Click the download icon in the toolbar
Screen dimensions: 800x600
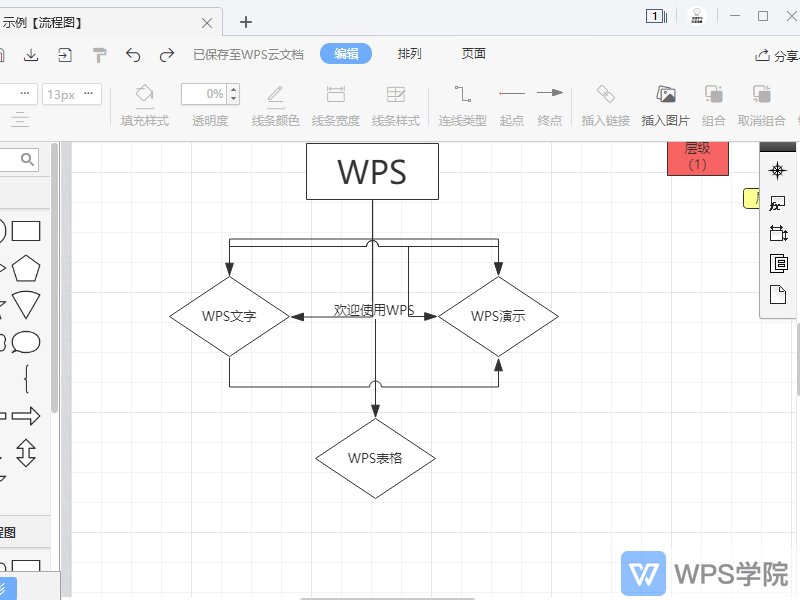pos(31,55)
